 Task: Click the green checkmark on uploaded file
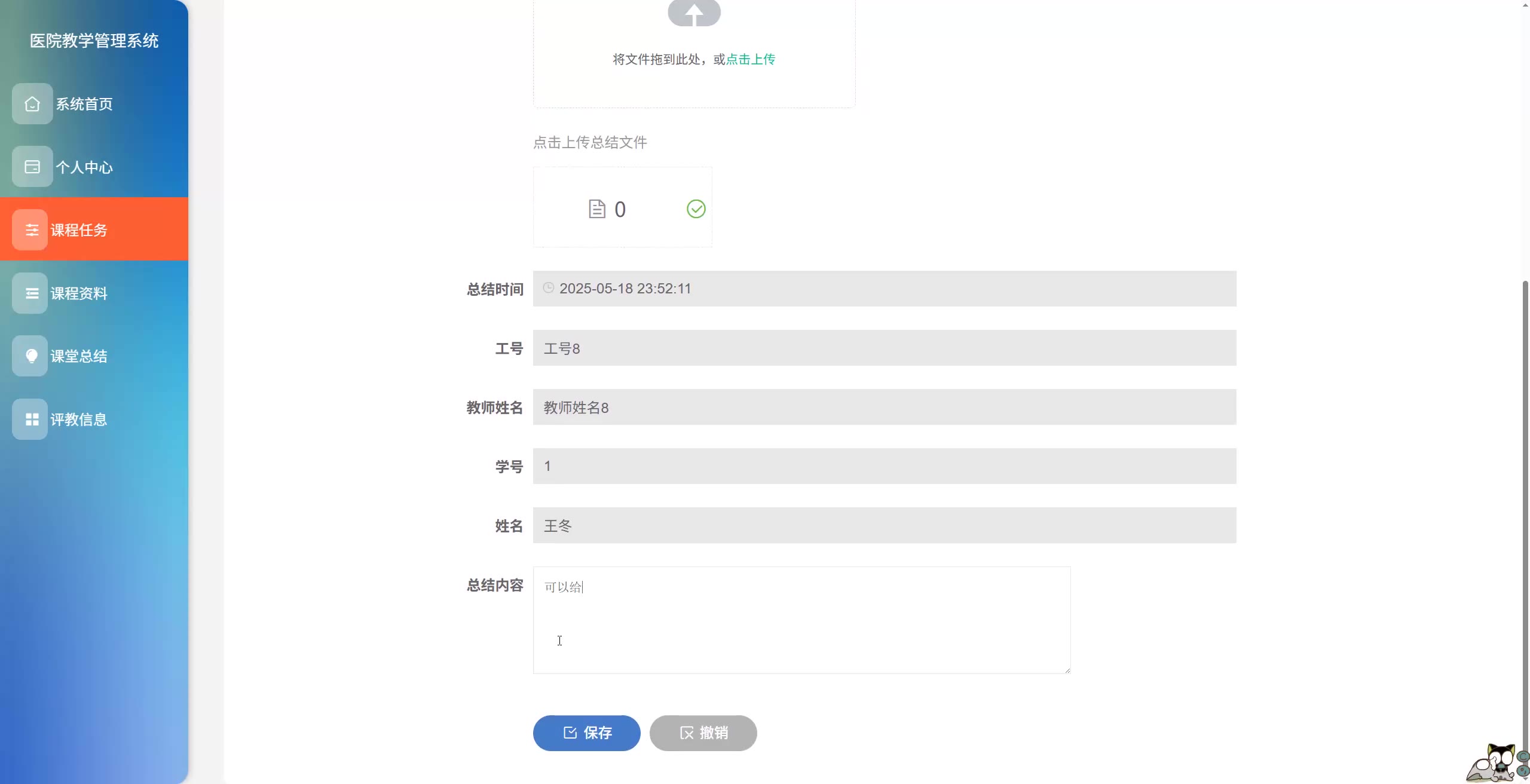696,209
